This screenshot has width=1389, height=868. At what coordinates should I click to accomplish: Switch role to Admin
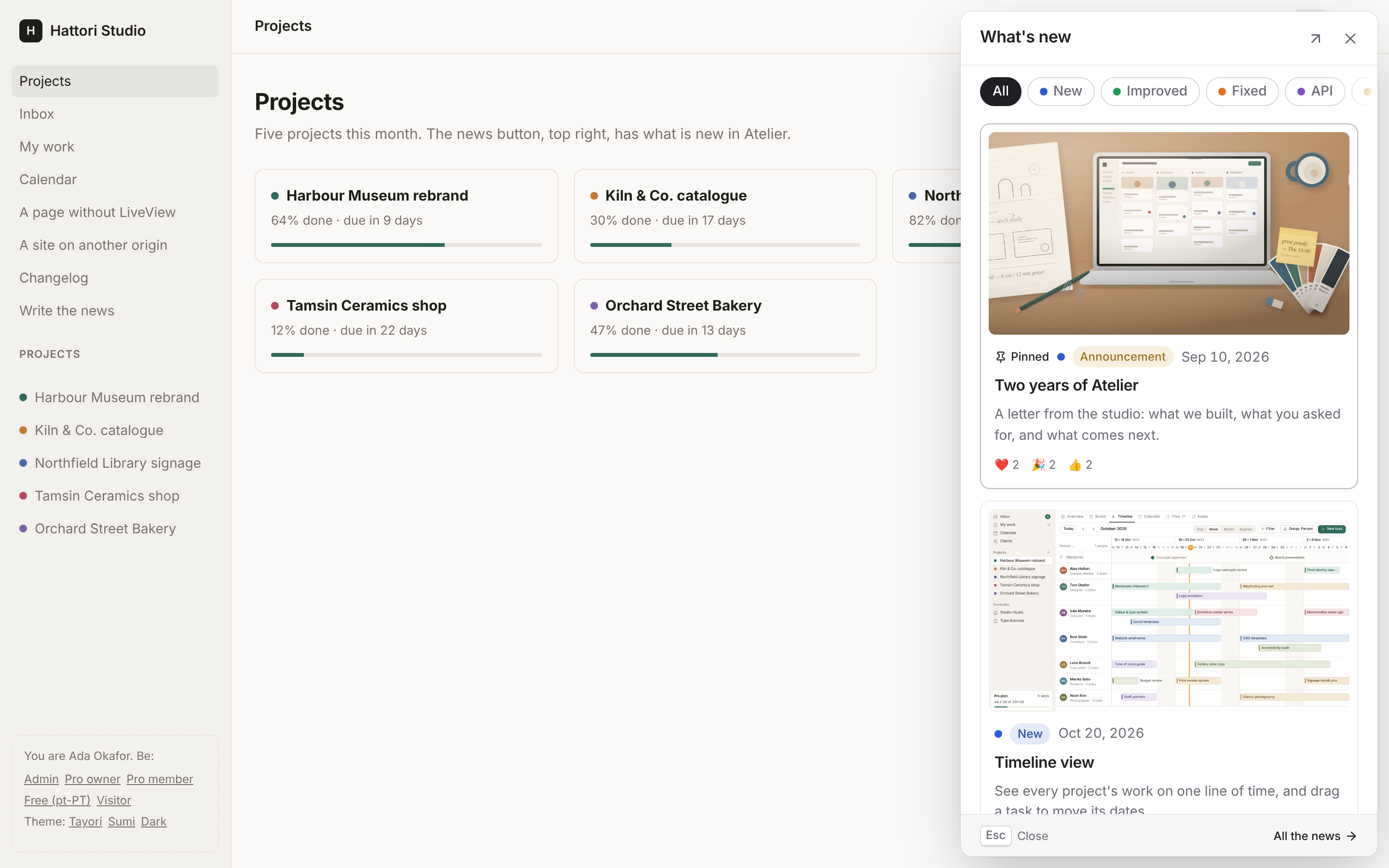point(41,779)
